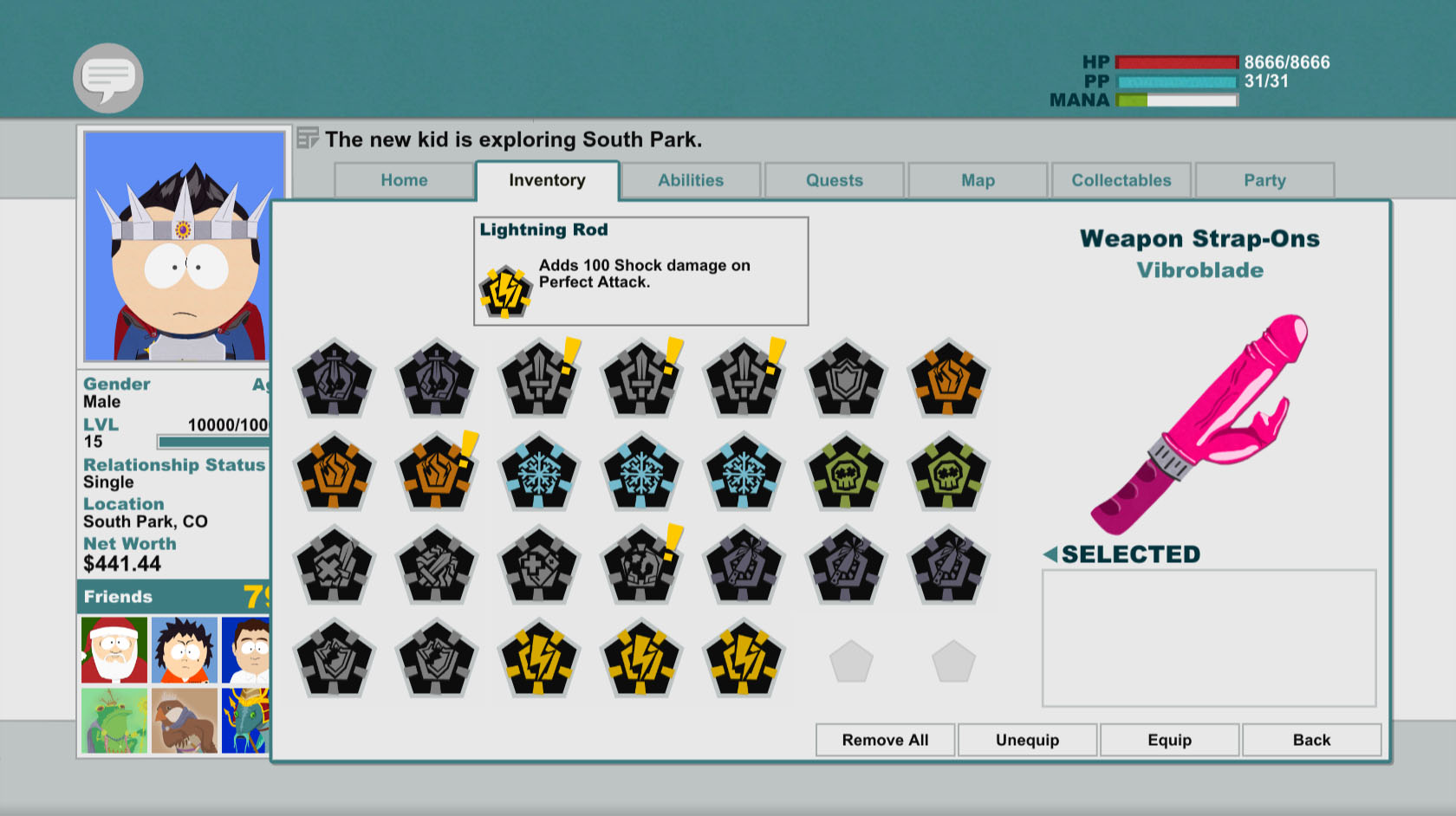Viewport: 1456px width, 816px height.
Task: Click the first empty pentagon slot
Action: pyautogui.click(x=851, y=662)
